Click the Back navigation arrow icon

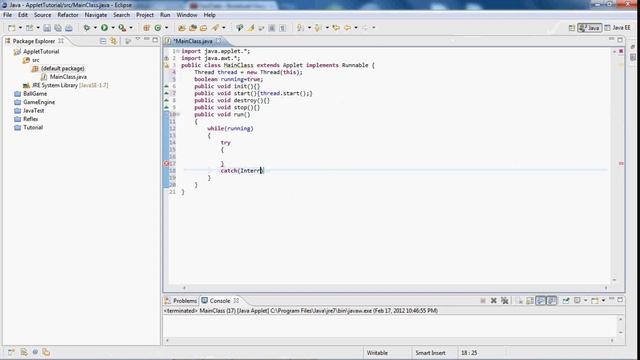(347, 28)
